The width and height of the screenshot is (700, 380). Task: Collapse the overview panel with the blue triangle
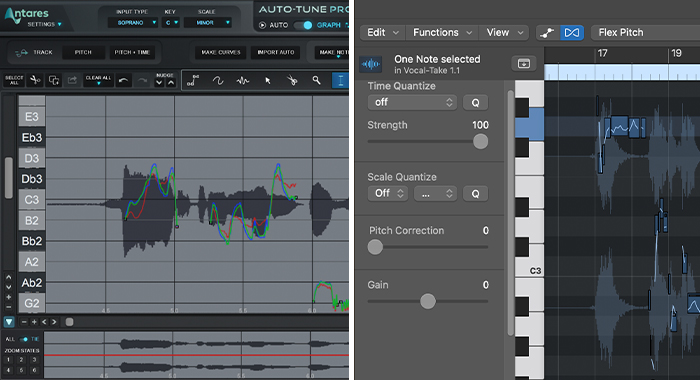[9, 322]
